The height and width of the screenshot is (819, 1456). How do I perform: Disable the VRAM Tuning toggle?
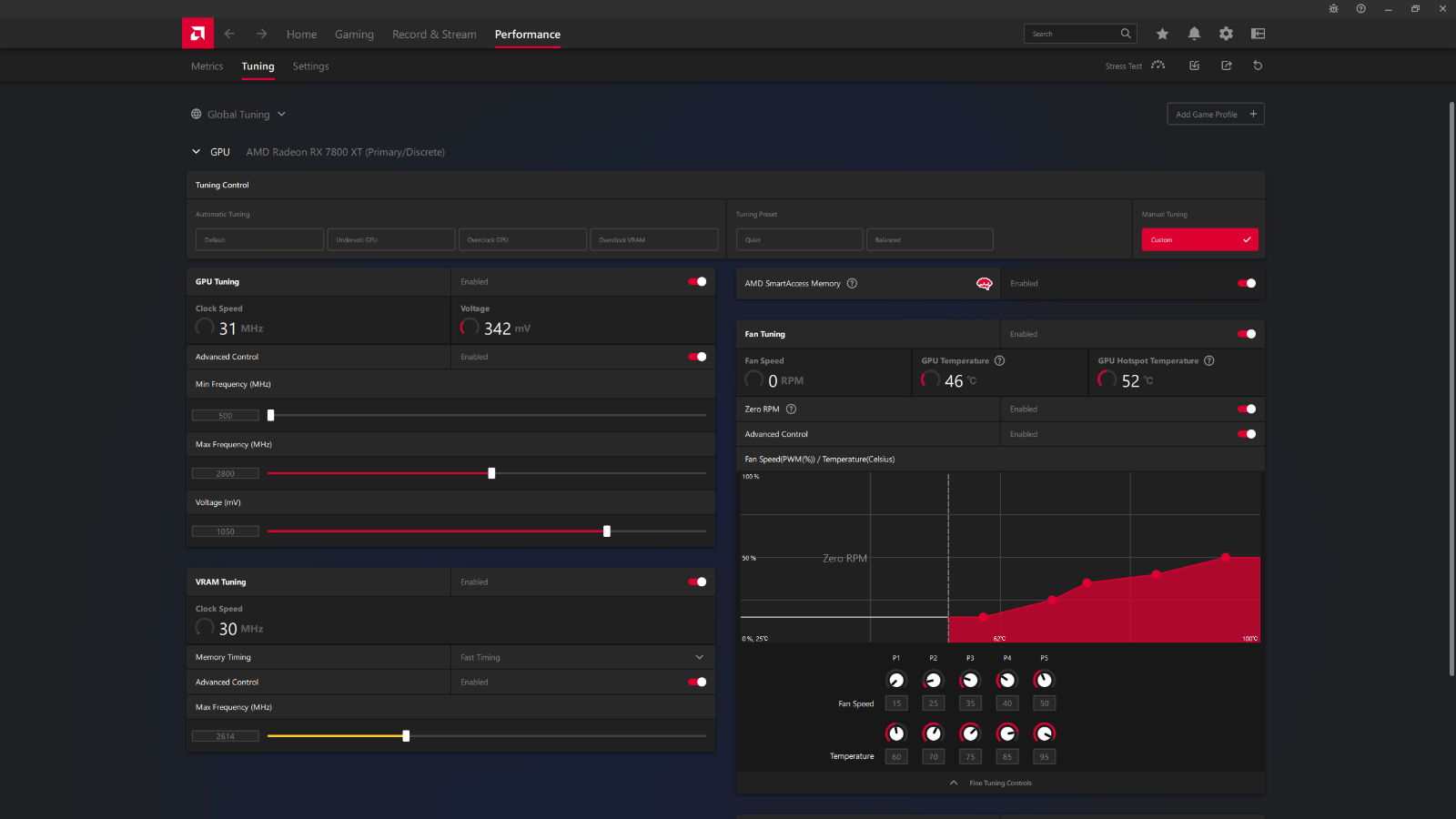697,581
